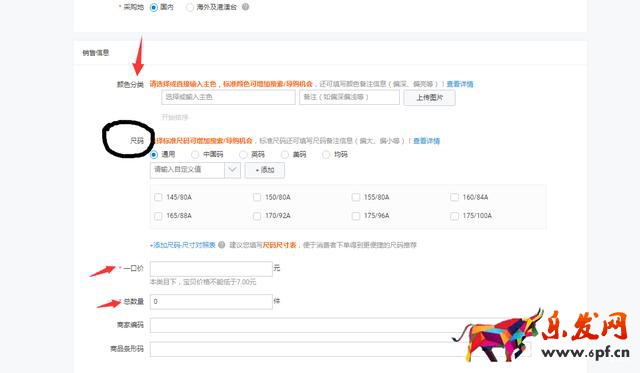Check the 175/100A size checkbox
The image size is (640, 373).
click(x=454, y=216)
